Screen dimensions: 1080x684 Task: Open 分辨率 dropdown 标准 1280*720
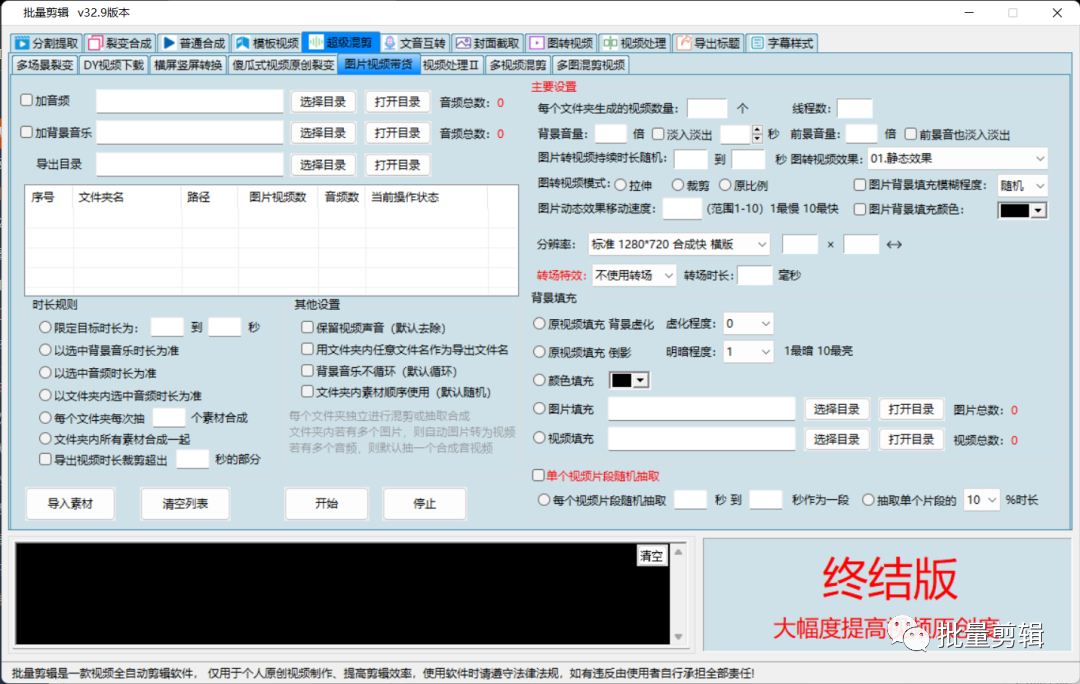point(678,244)
